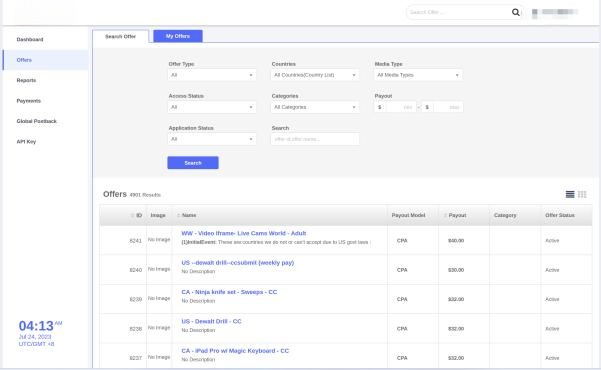Click the Payout Model column header

click(408, 215)
